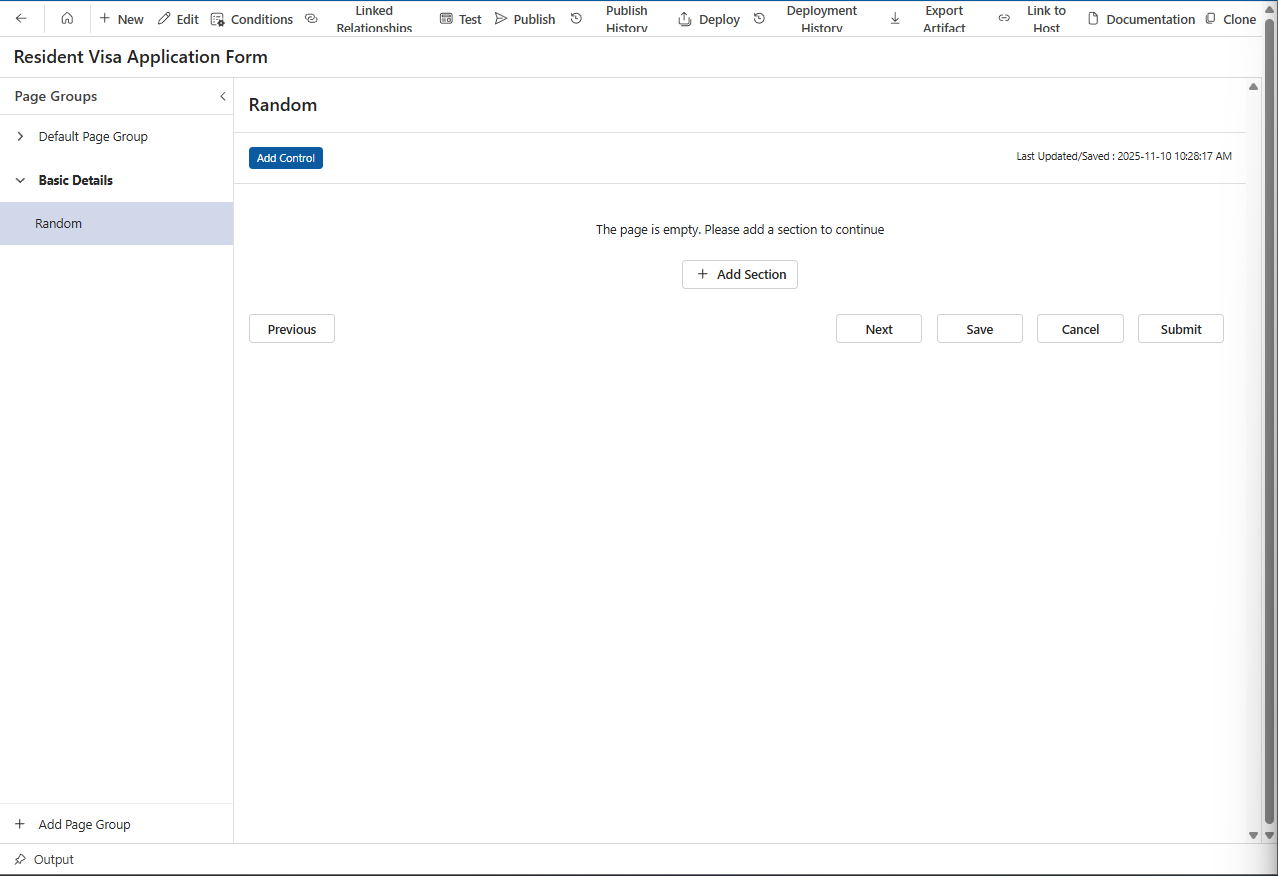Click the back arrow icon
Viewport: 1278px width, 876px height.
click(21, 19)
